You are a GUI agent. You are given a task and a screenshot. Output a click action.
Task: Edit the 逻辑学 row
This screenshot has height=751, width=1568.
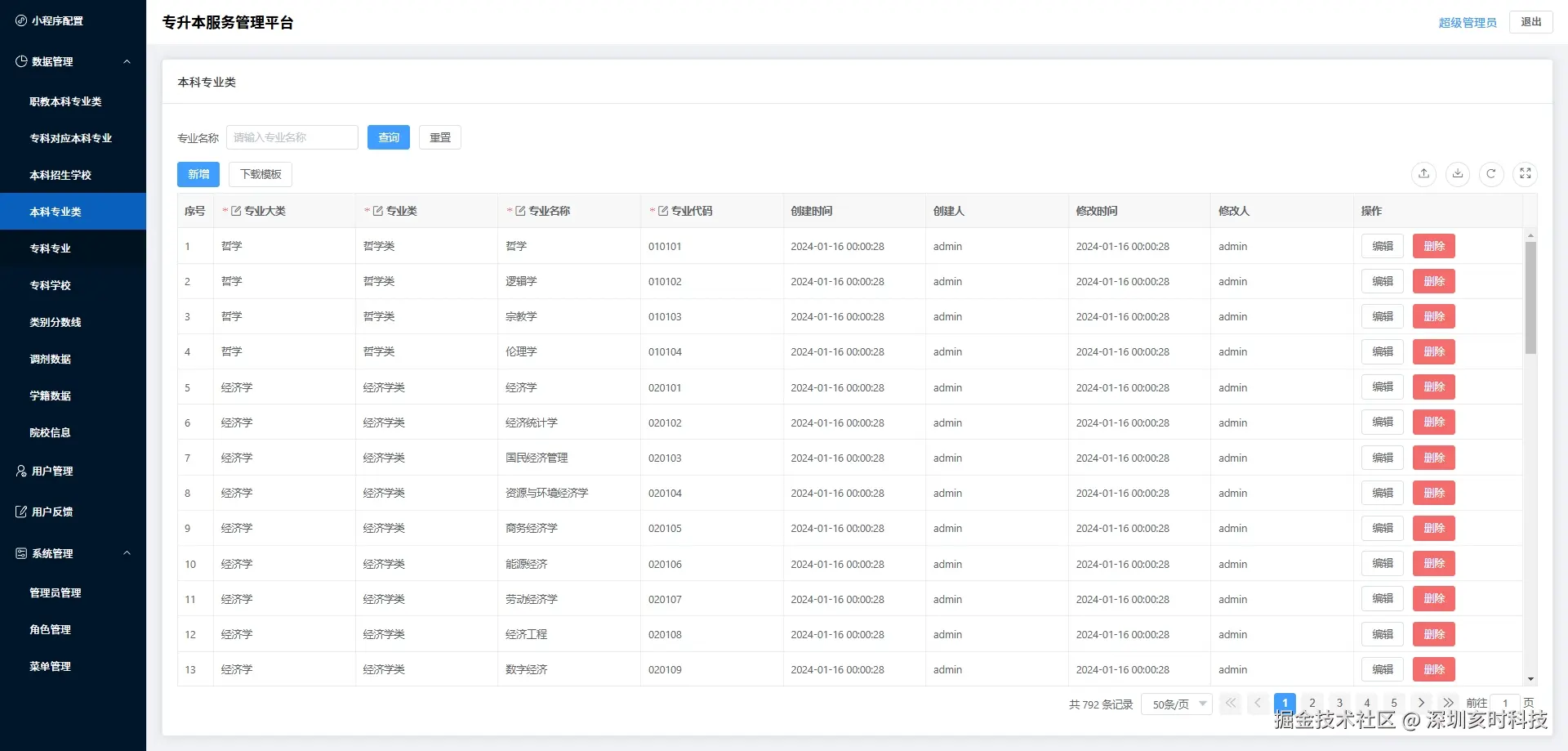[x=1383, y=281]
